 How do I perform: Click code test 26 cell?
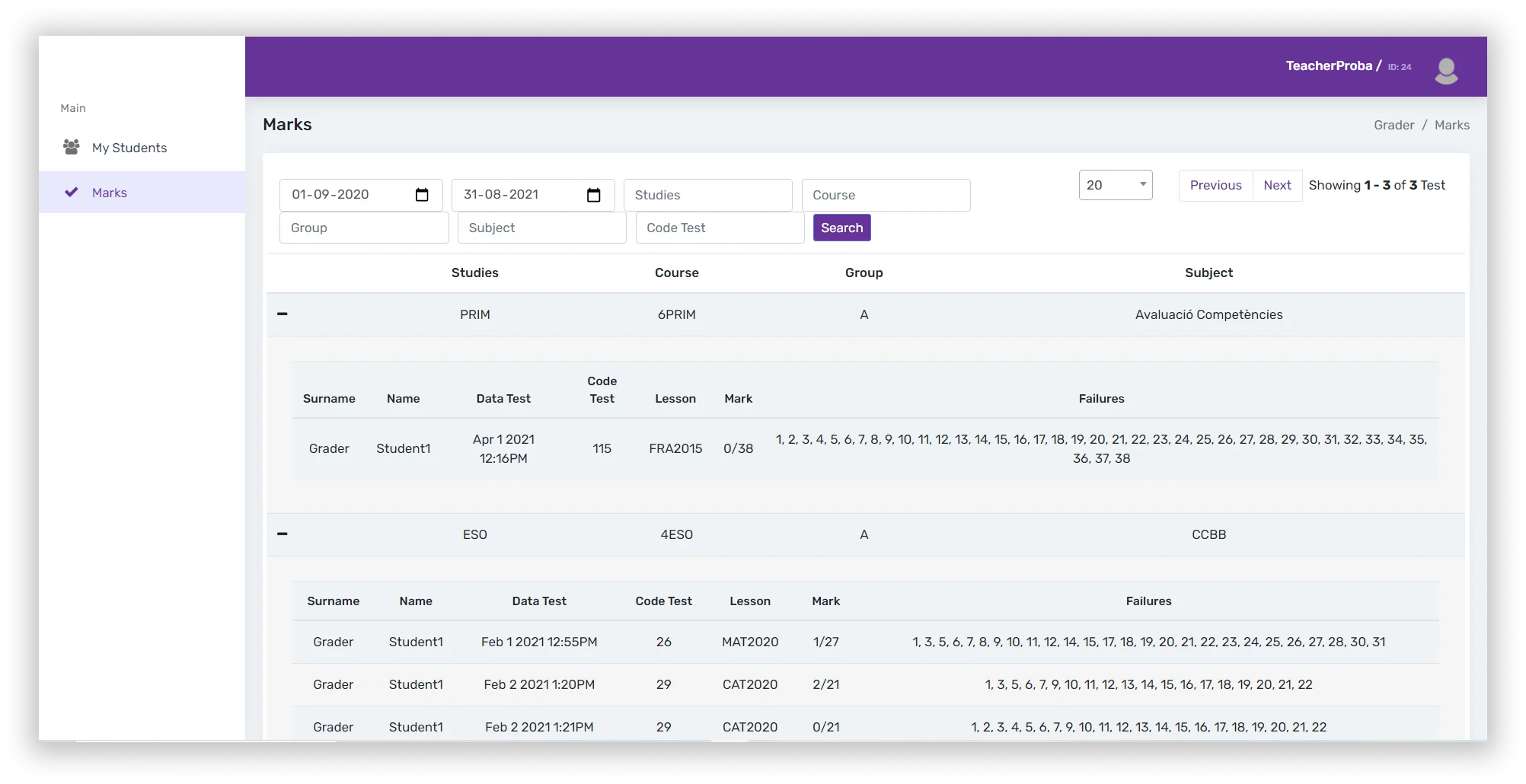[x=663, y=642]
